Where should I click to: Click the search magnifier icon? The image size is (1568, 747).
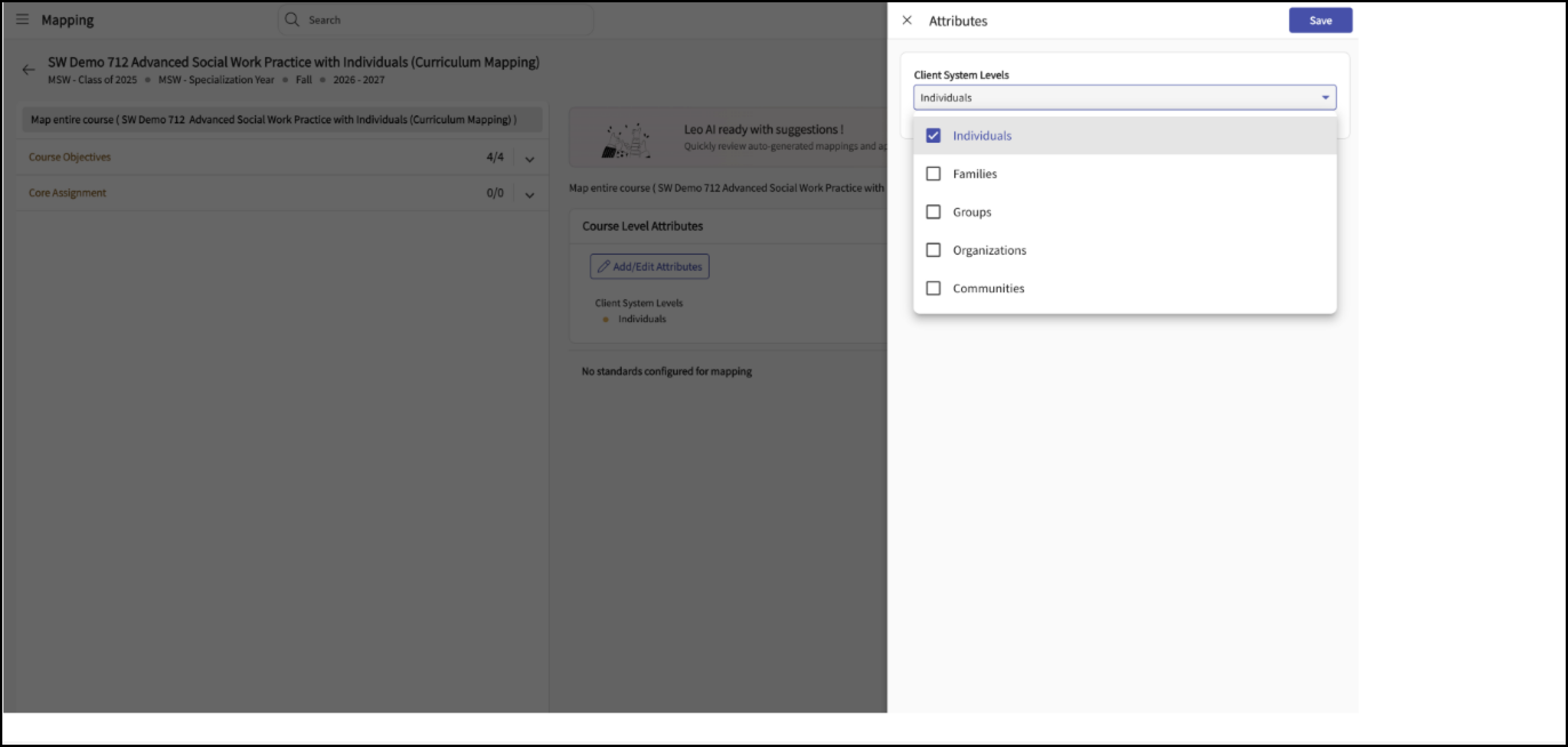pyautogui.click(x=292, y=19)
